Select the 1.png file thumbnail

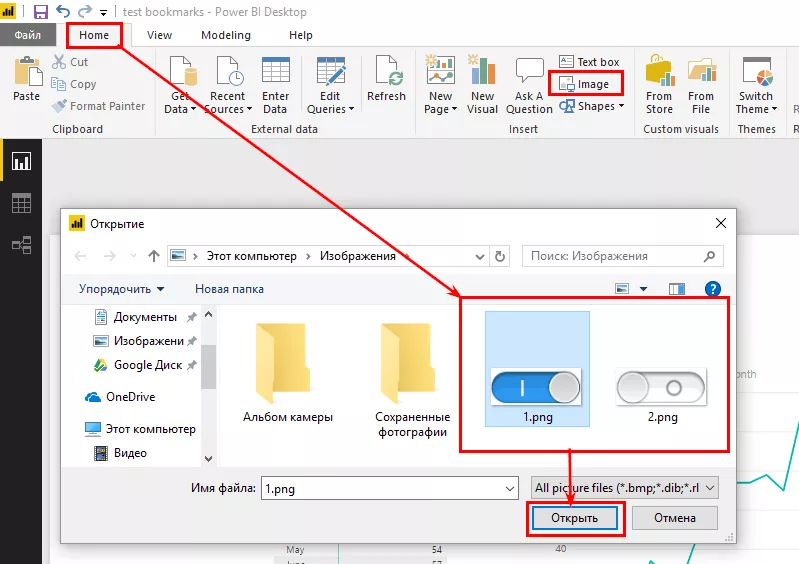click(x=537, y=369)
